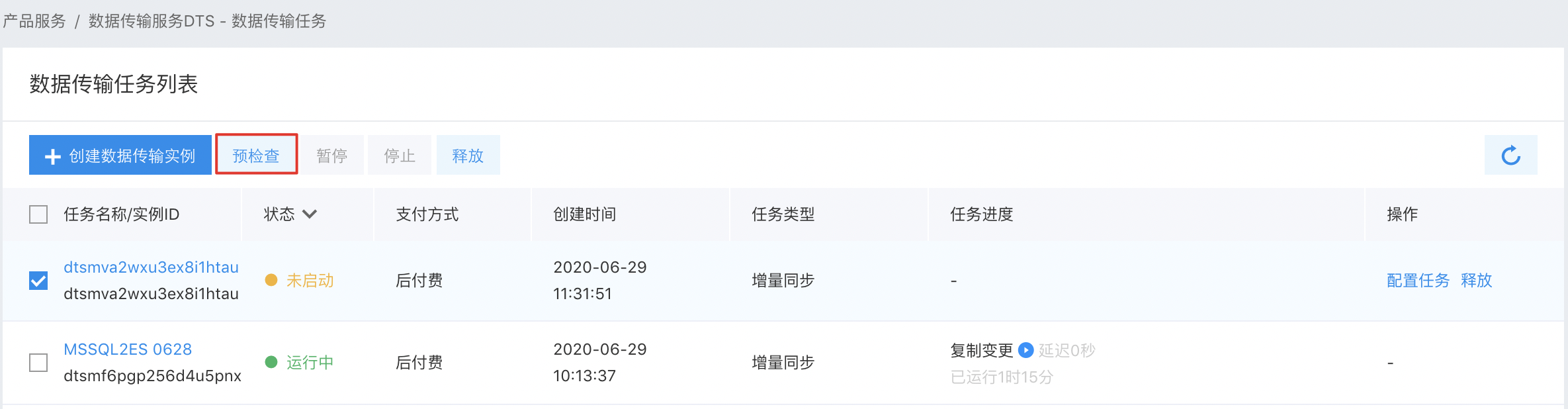Screen dimensions: 1568x409
Task: Click the 暂停 button
Action: pos(332,156)
